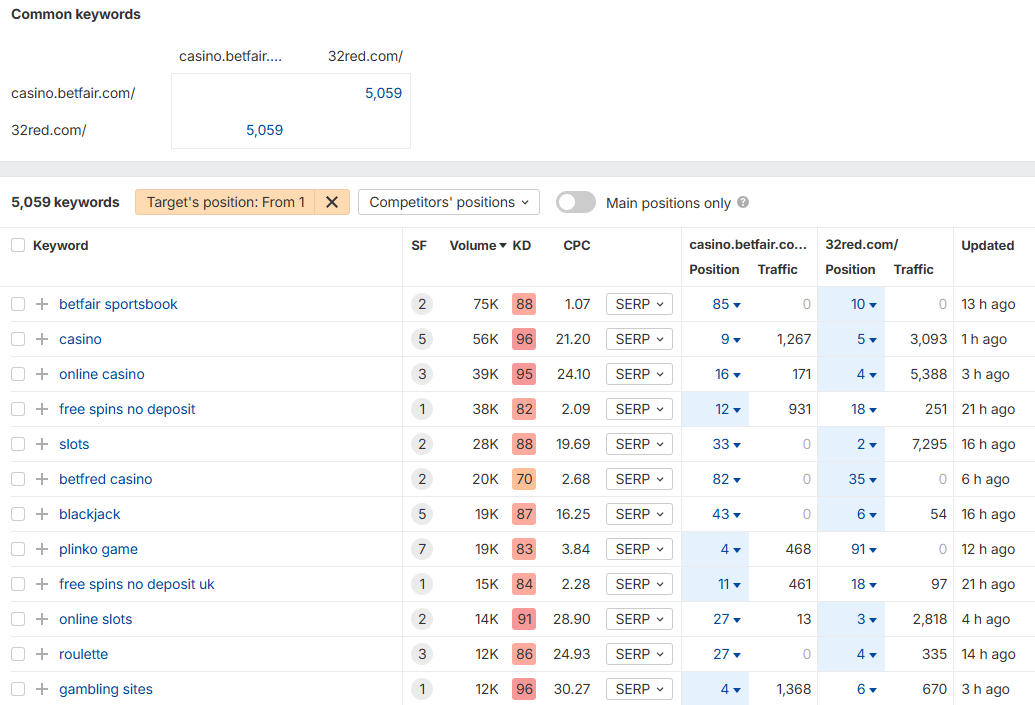This screenshot has height=705, width=1035.
Task: Sort by the KD column header
Action: click(x=522, y=245)
